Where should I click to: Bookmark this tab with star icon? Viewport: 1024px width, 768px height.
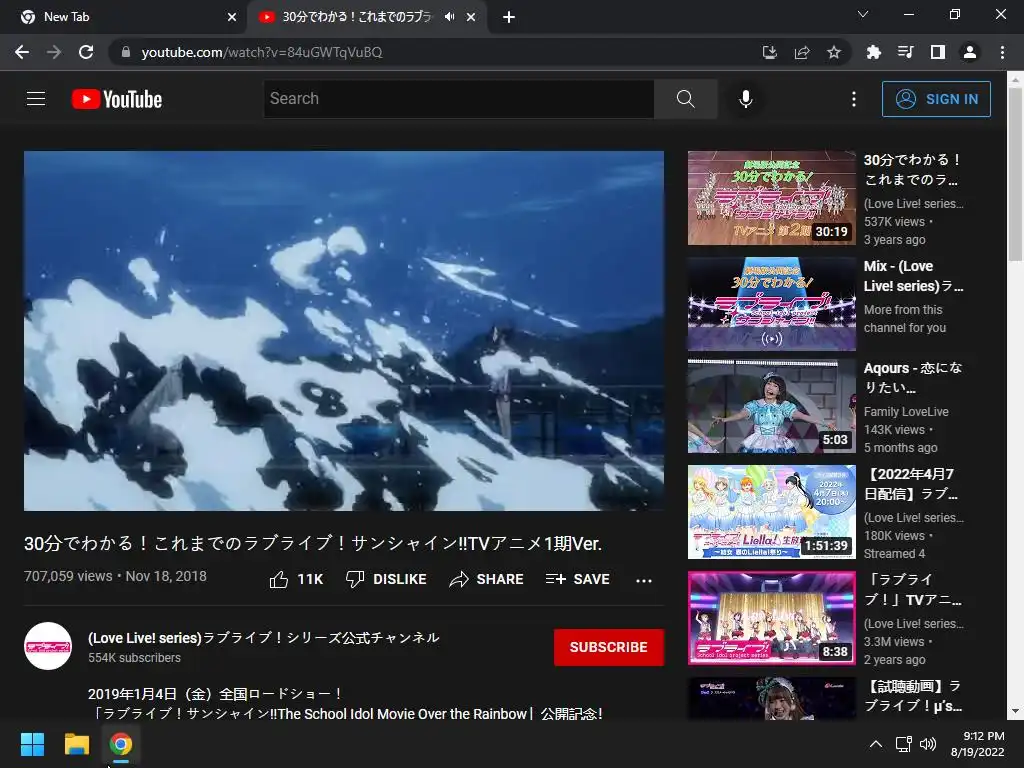pyautogui.click(x=834, y=52)
